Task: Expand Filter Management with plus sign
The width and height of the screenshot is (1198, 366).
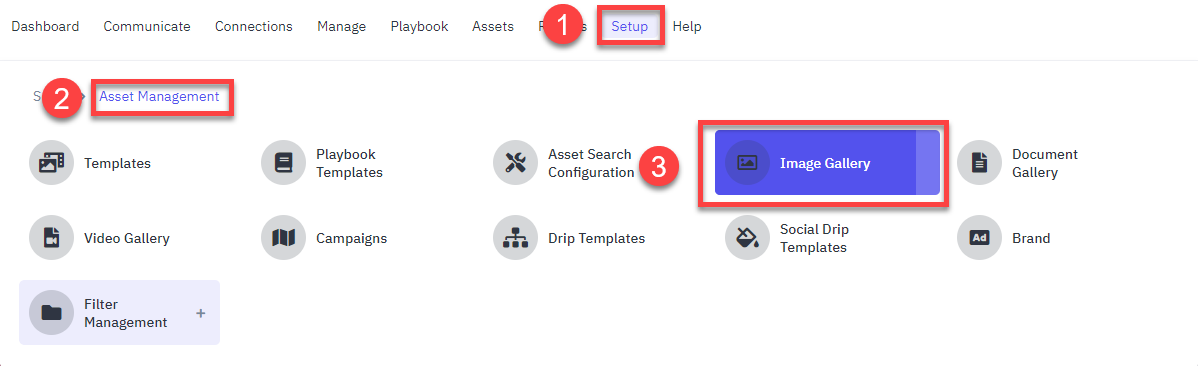Action: (x=201, y=313)
